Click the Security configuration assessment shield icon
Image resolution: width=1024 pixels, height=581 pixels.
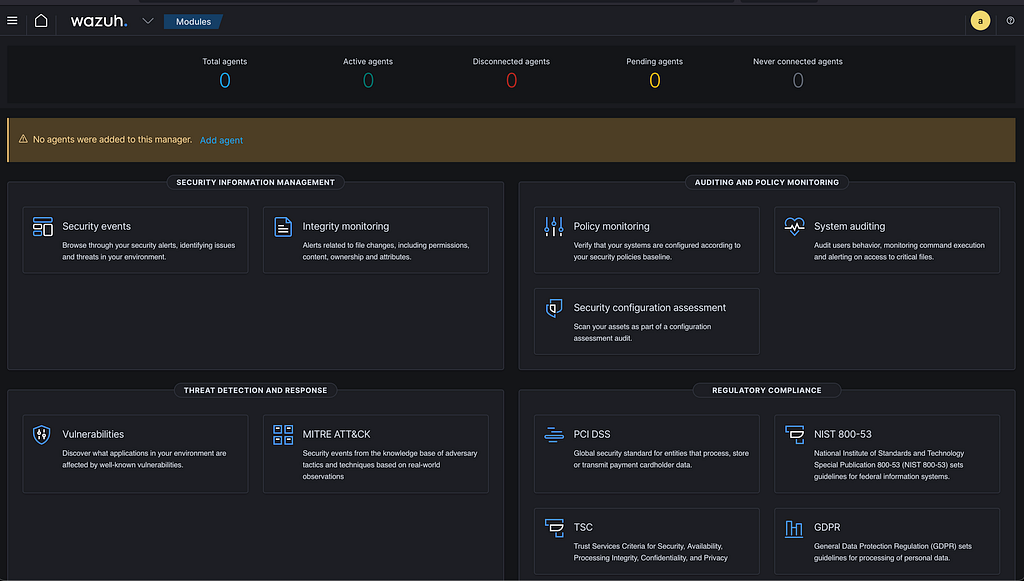(x=554, y=308)
